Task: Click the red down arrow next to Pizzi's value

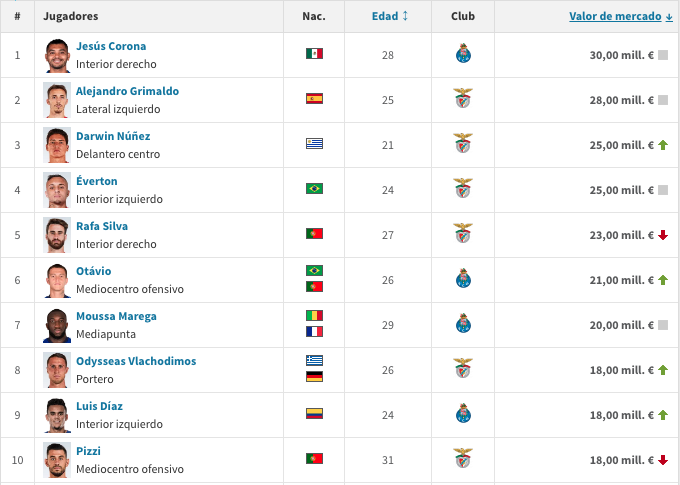Action: click(663, 460)
